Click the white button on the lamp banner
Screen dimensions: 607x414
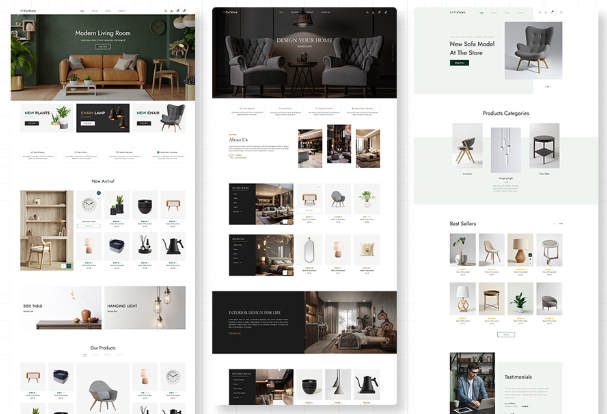tap(87, 123)
